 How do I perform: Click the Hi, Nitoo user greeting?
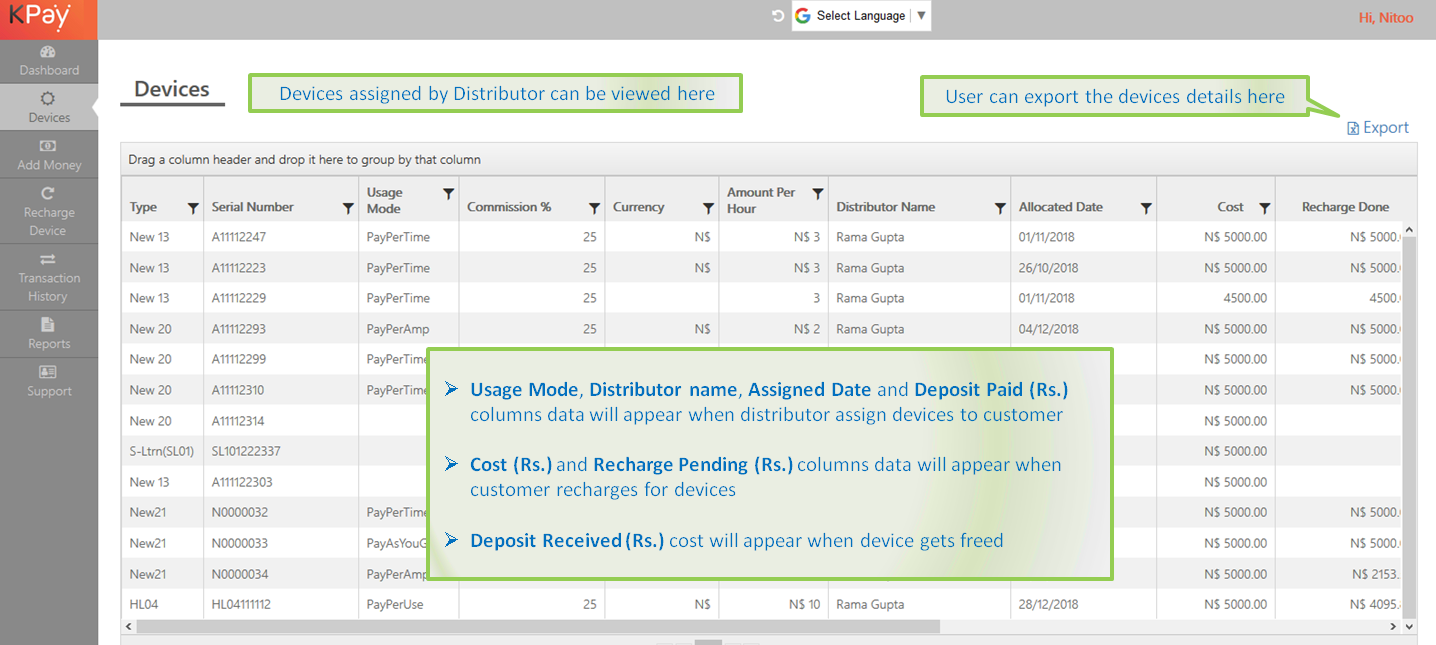coord(1385,18)
